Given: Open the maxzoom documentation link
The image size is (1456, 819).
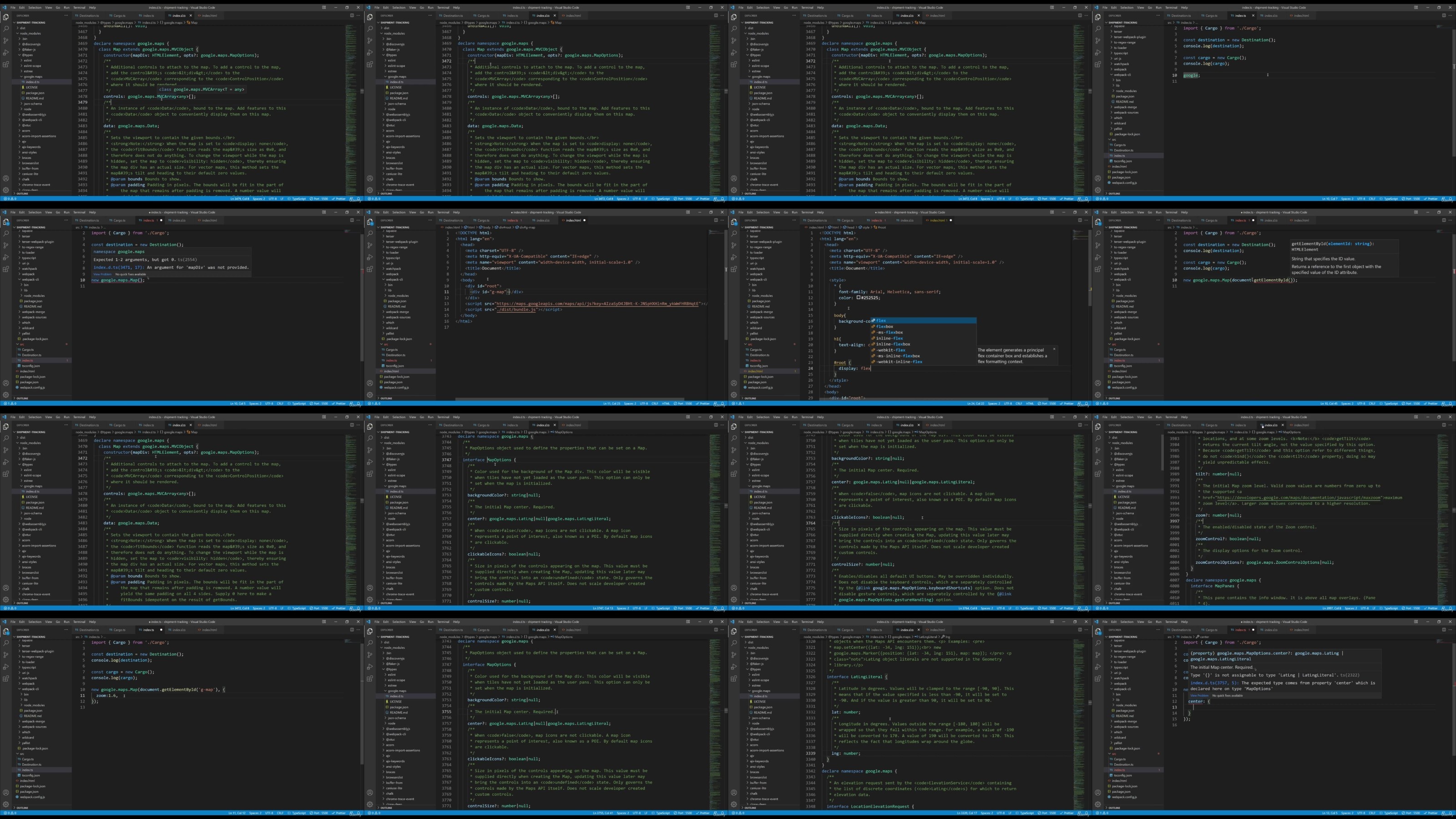Looking at the screenshot, I should [x=1298, y=498].
